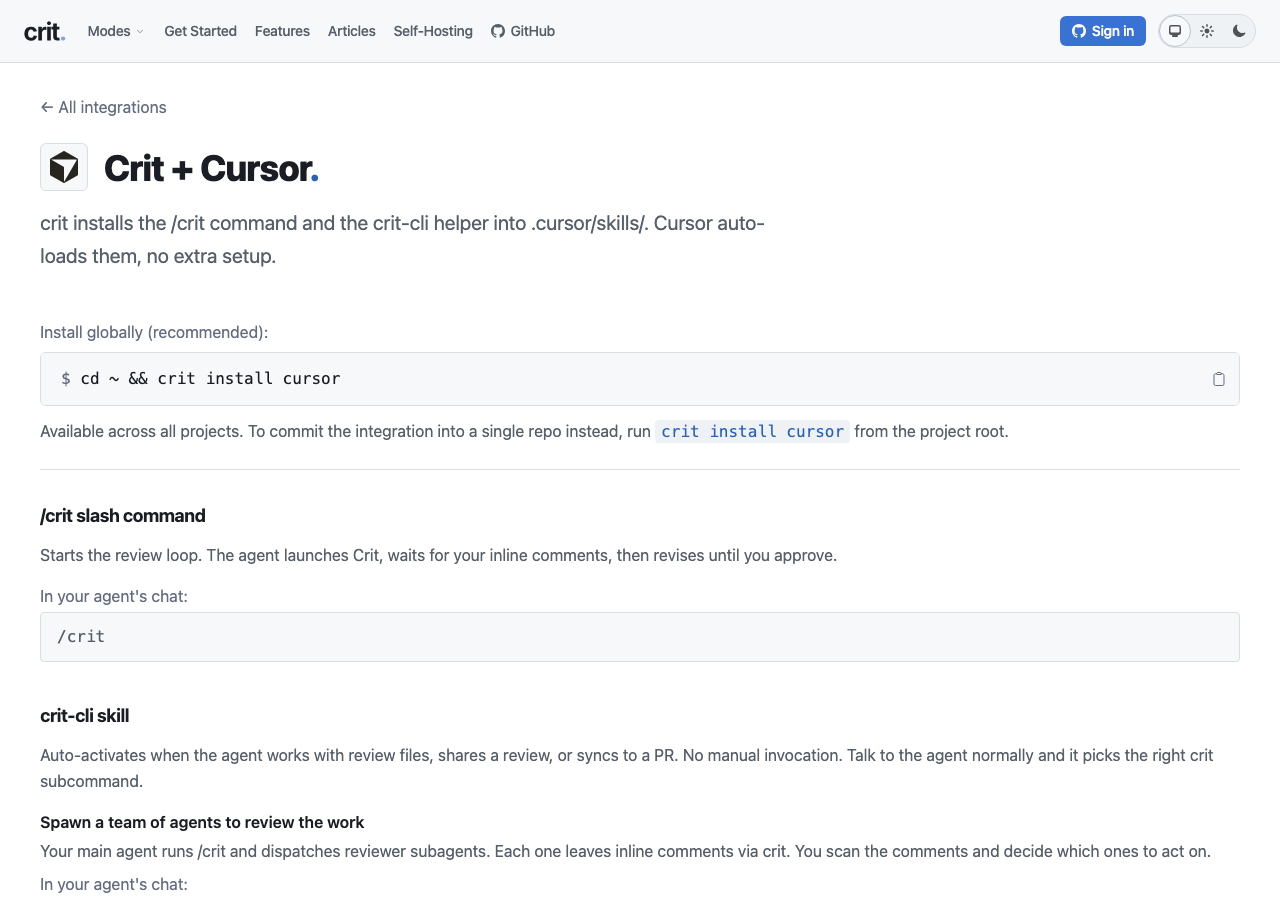Click the Crit + Cursor heading
1280x900 pixels.
tap(211, 168)
